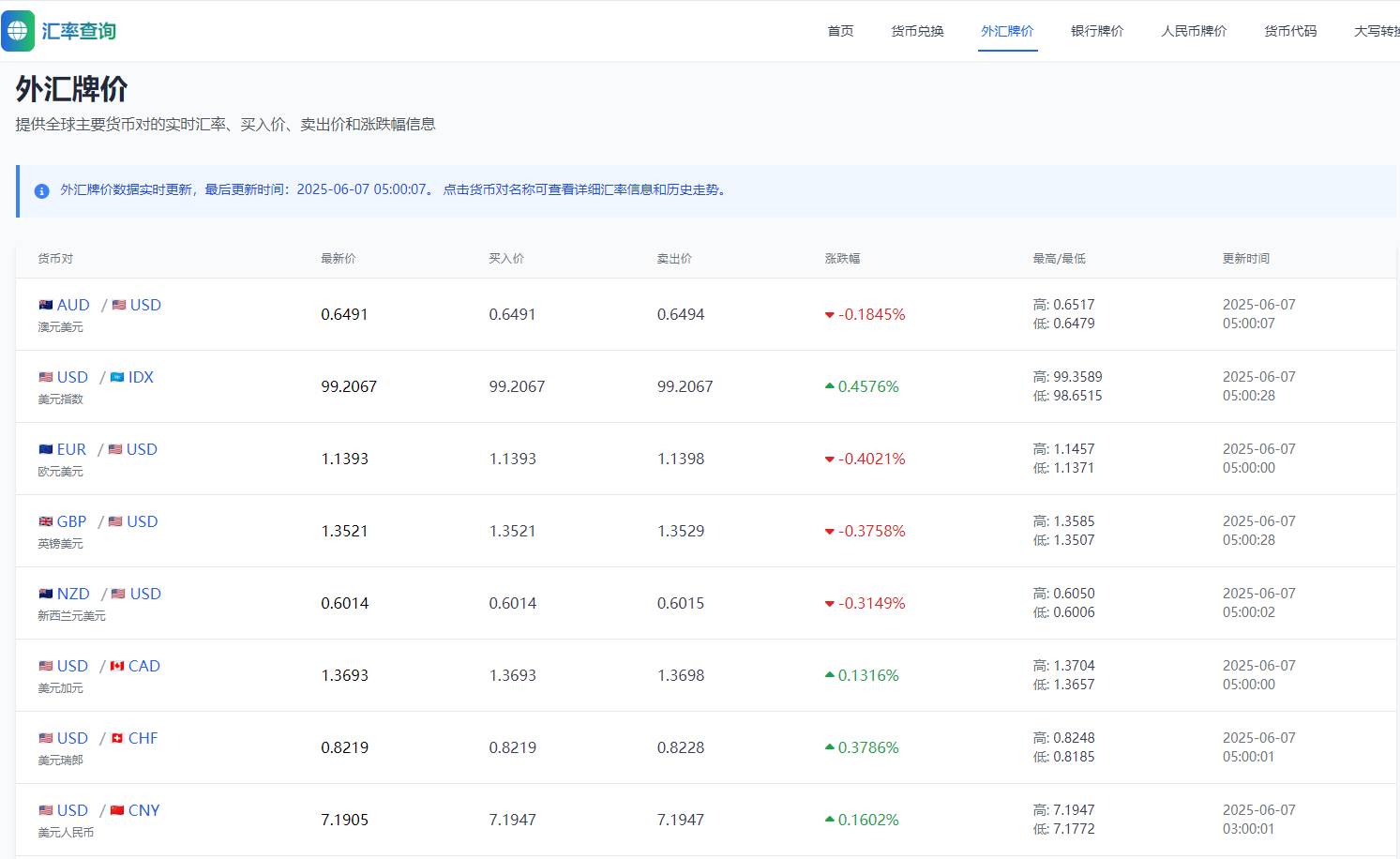Click the 货币对 column header
Viewport: 1400px width, 859px height.
point(55,259)
